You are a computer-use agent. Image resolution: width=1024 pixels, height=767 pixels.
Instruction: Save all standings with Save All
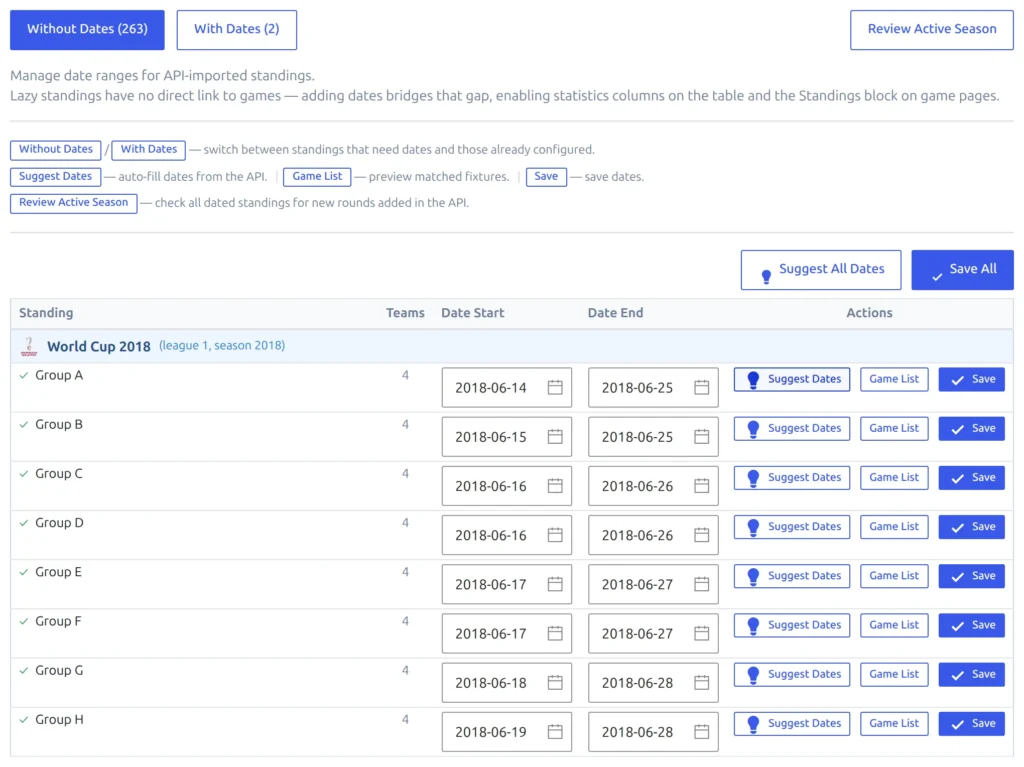click(963, 270)
